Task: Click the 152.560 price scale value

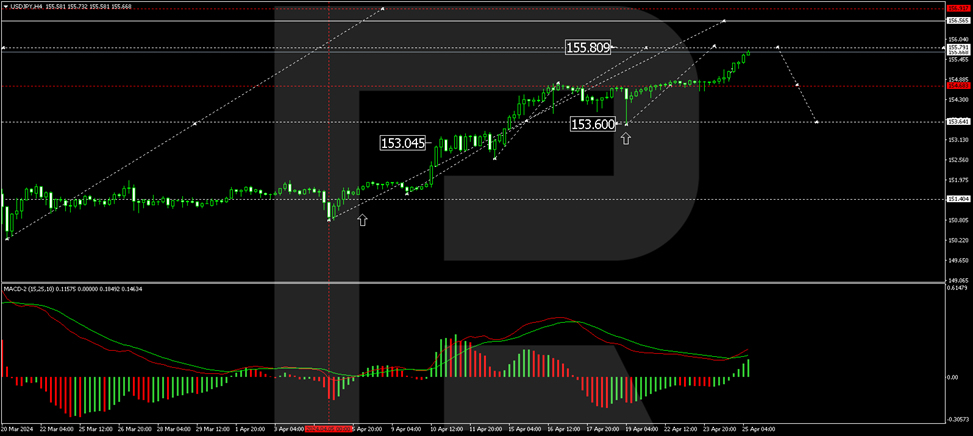Action: pyautogui.click(x=959, y=160)
